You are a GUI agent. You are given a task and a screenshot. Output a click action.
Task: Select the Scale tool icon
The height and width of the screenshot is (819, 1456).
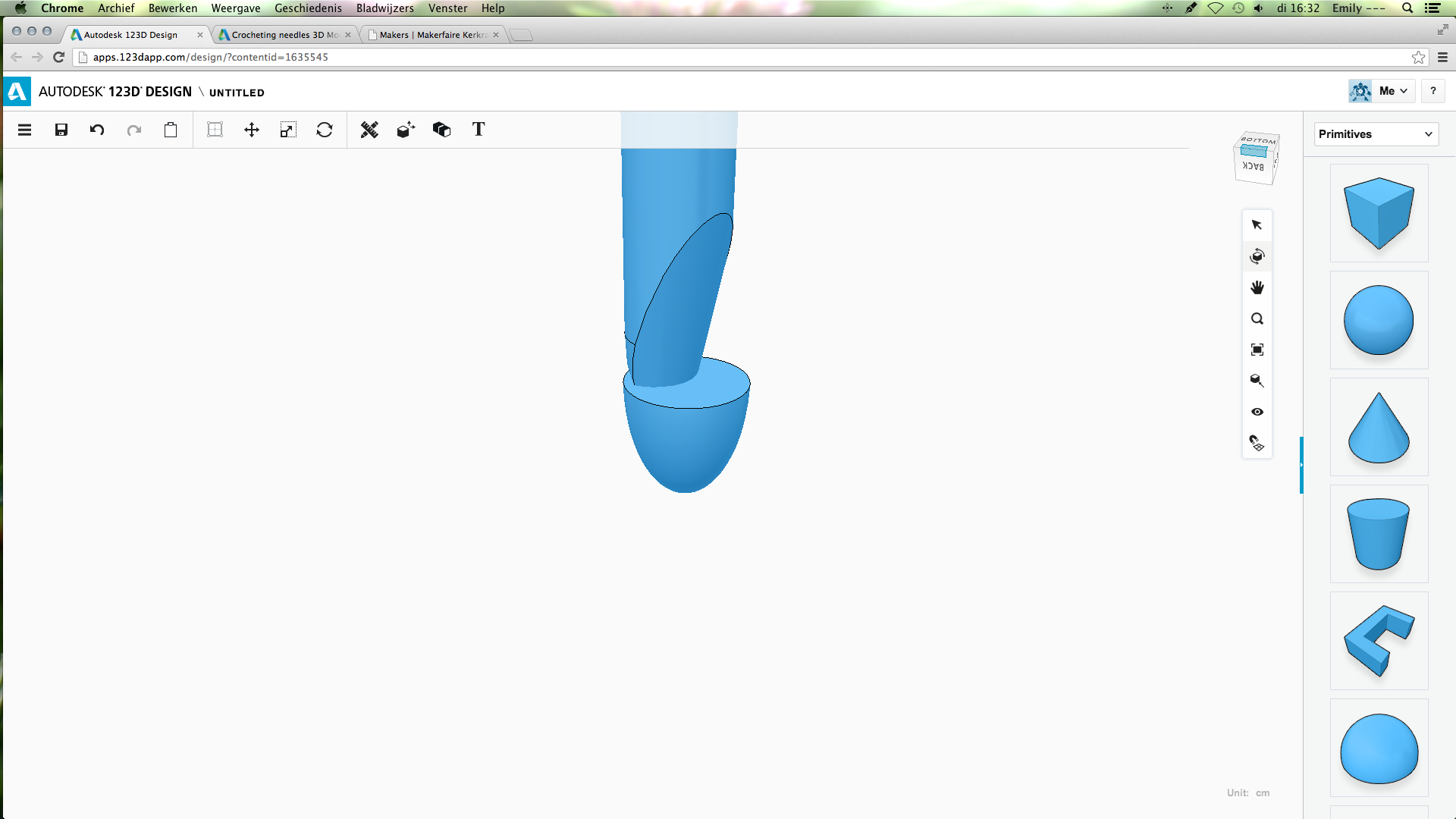pyautogui.click(x=287, y=130)
